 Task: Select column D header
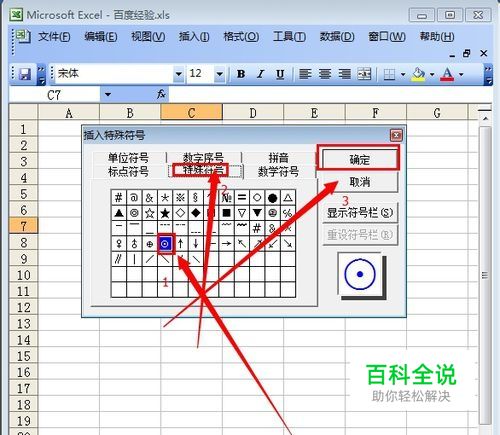point(253,113)
